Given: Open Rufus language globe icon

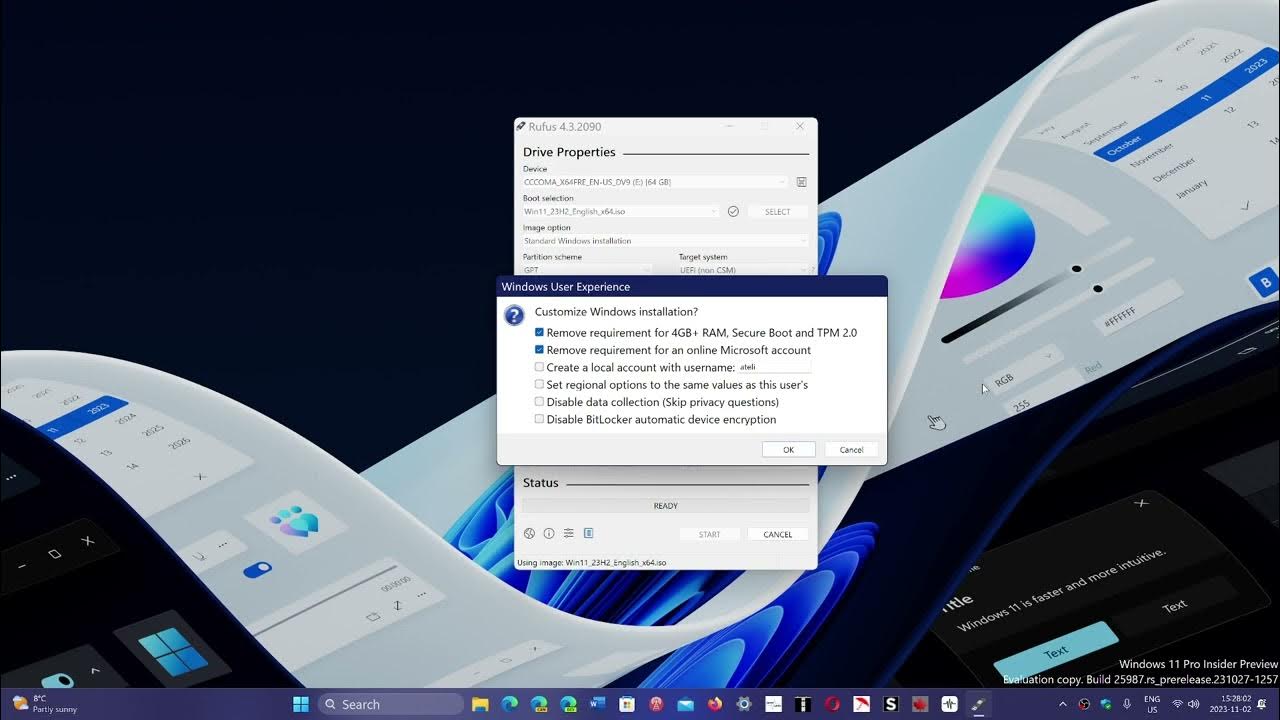Looking at the screenshot, I should tap(530, 533).
